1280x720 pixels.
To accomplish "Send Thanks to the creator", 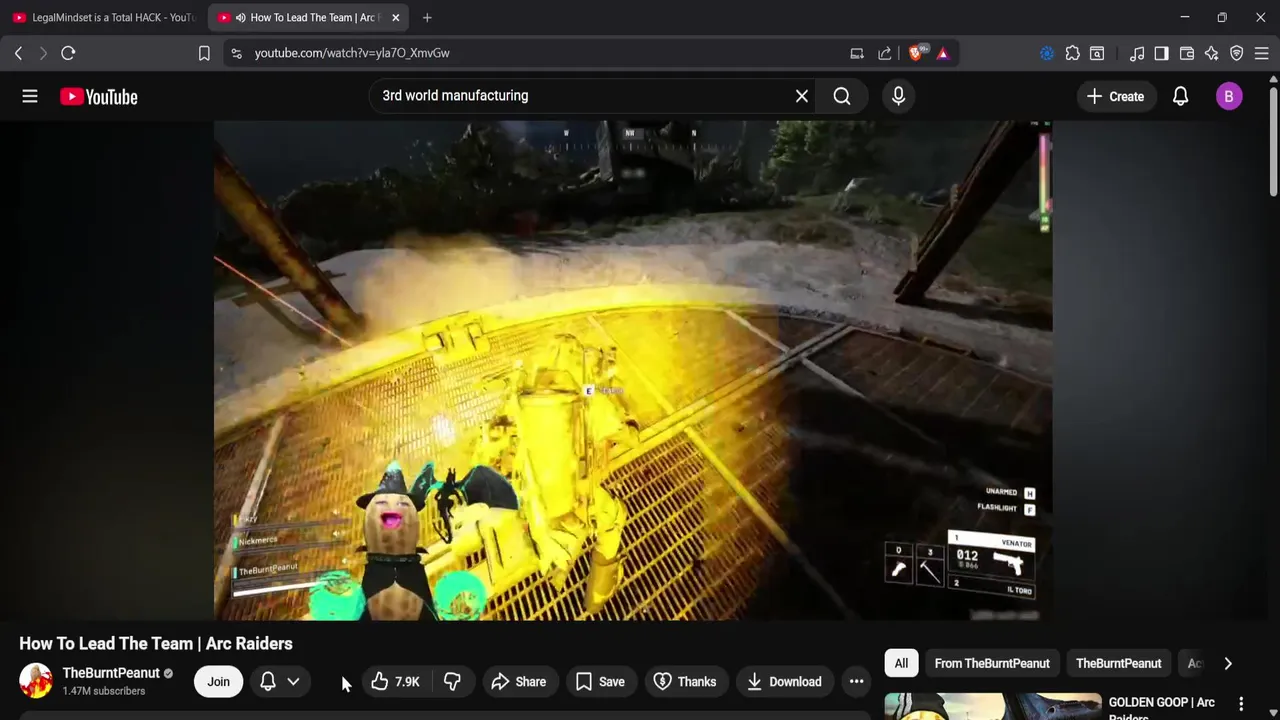I will pos(685,681).
